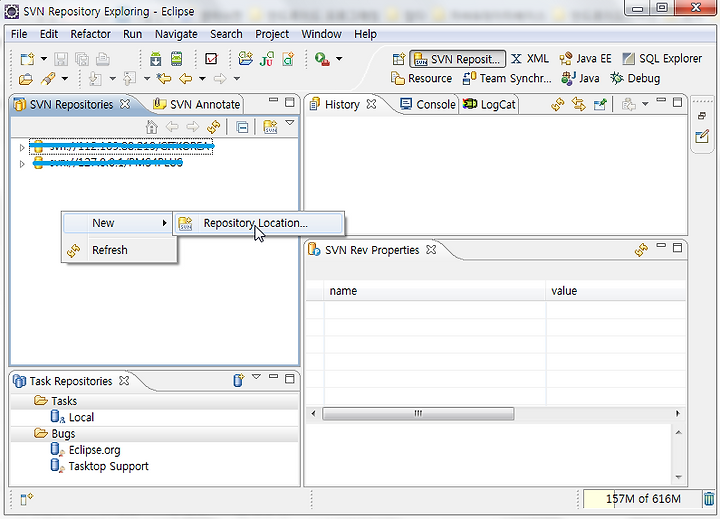Open the Android Virtual Device Manager icon
The height and width of the screenshot is (519, 720).
[176, 59]
